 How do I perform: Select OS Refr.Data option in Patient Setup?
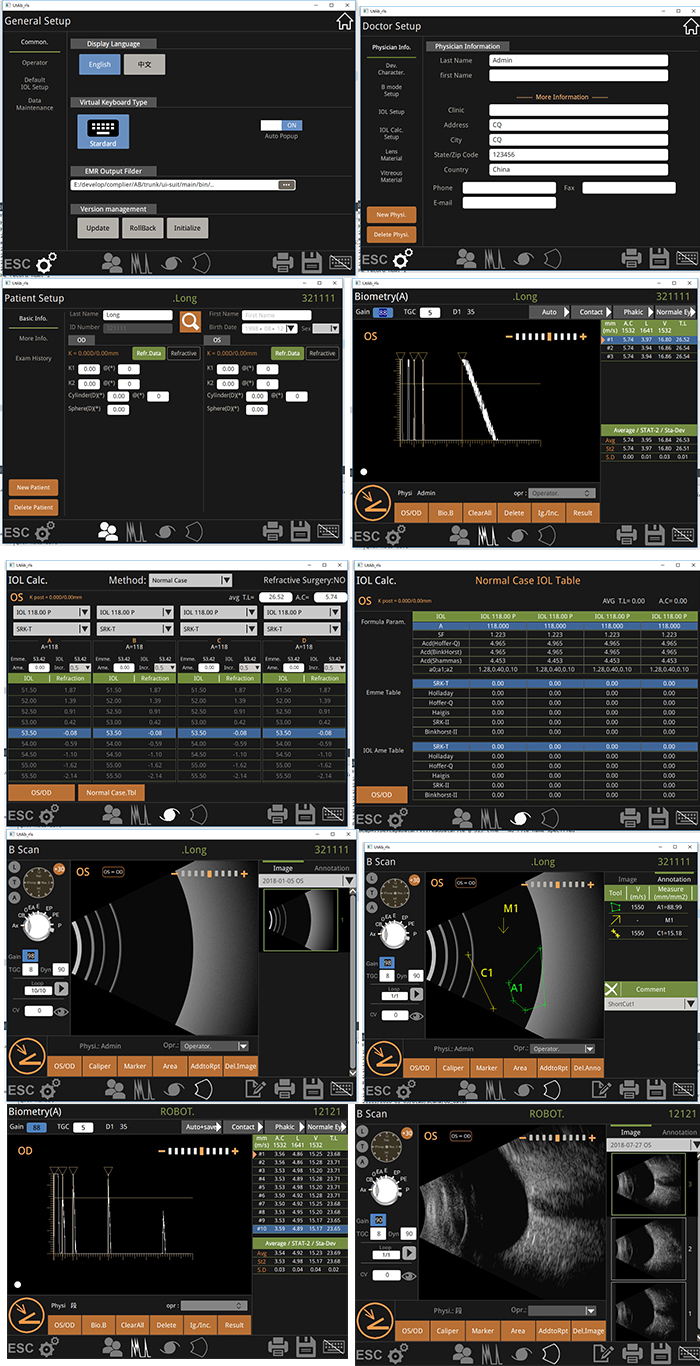pyautogui.click(x=288, y=353)
